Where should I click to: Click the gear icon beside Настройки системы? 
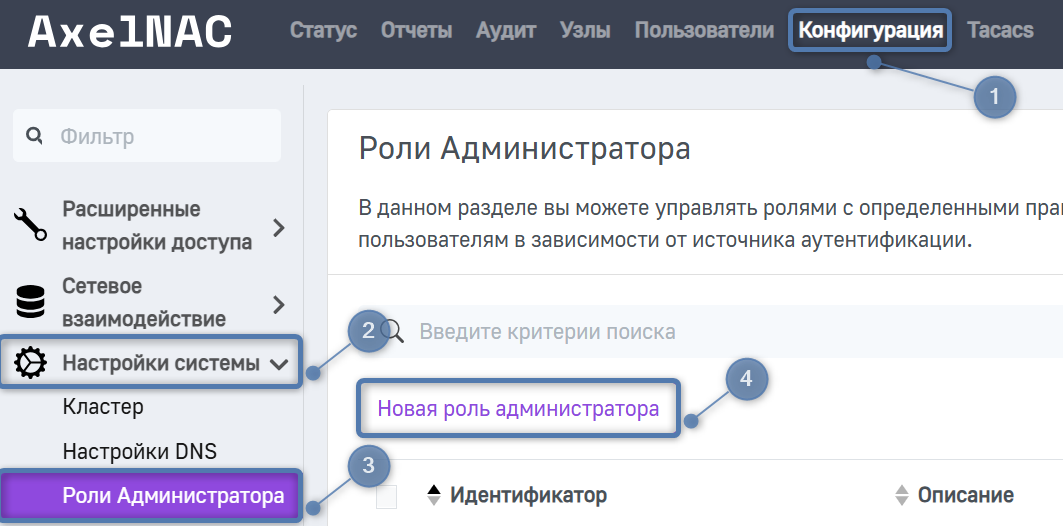pyautogui.click(x=30, y=364)
